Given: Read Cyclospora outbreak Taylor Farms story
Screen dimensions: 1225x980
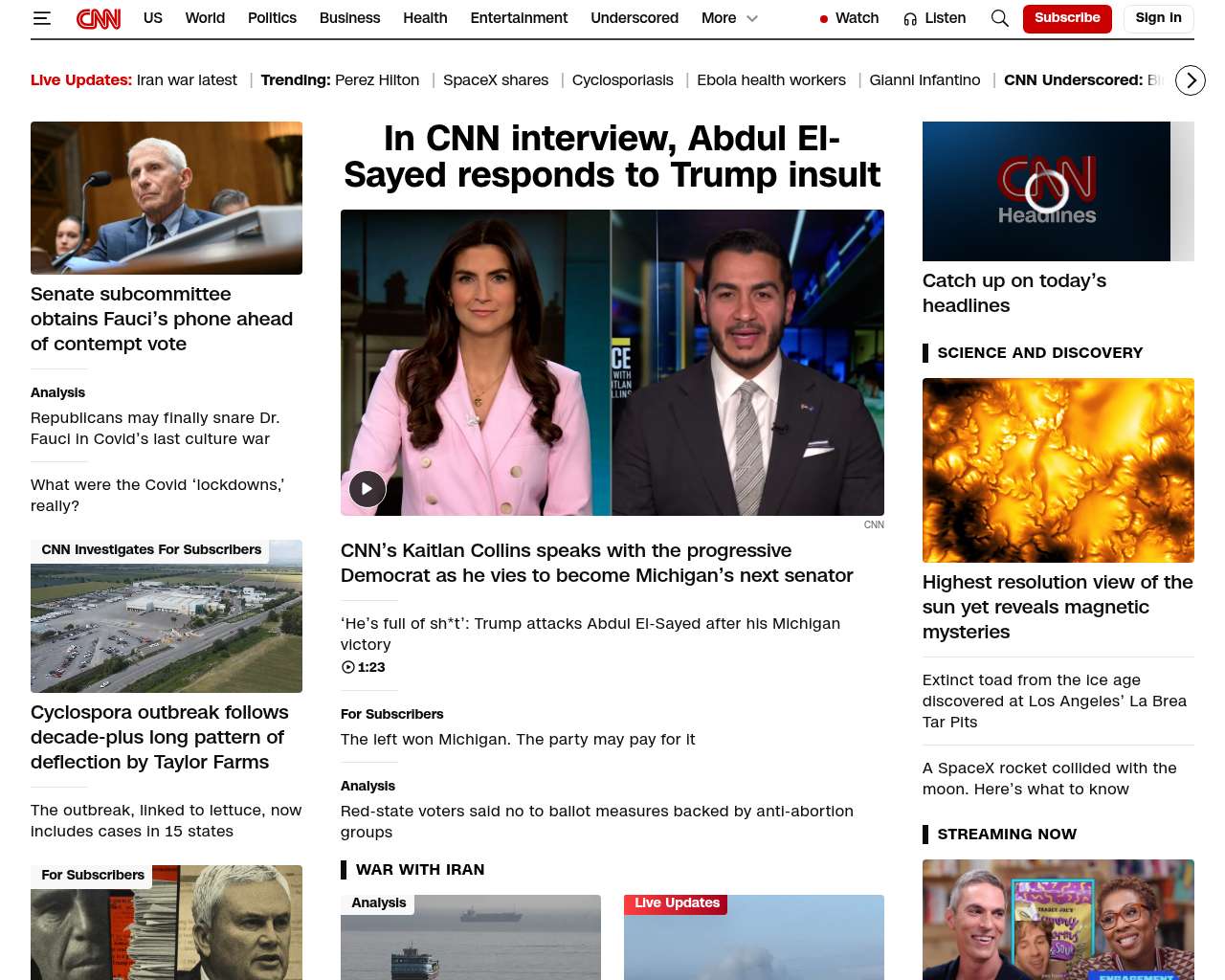Looking at the screenshot, I should pyautogui.click(x=160, y=737).
